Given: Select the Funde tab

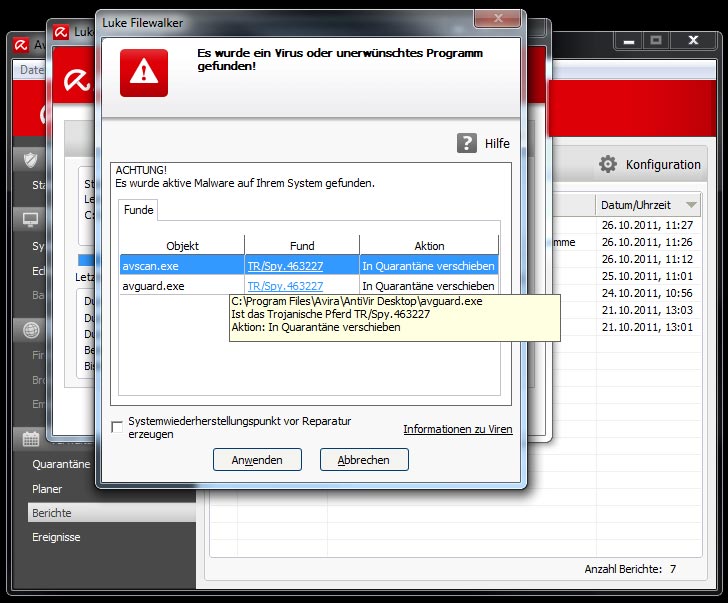Looking at the screenshot, I should [x=138, y=210].
